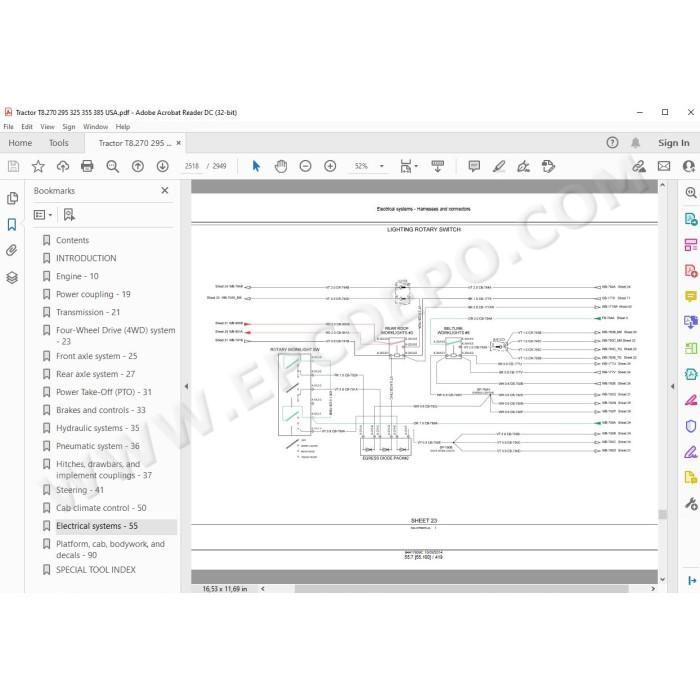Open More Tools wrench icon
This screenshot has width=700, height=700.
pos(691,504)
